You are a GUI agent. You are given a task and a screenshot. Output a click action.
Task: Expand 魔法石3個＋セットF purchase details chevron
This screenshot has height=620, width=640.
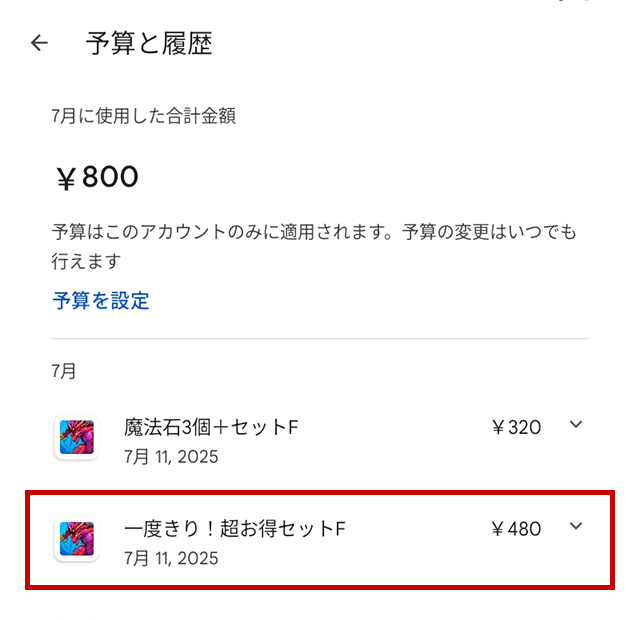[575, 425]
